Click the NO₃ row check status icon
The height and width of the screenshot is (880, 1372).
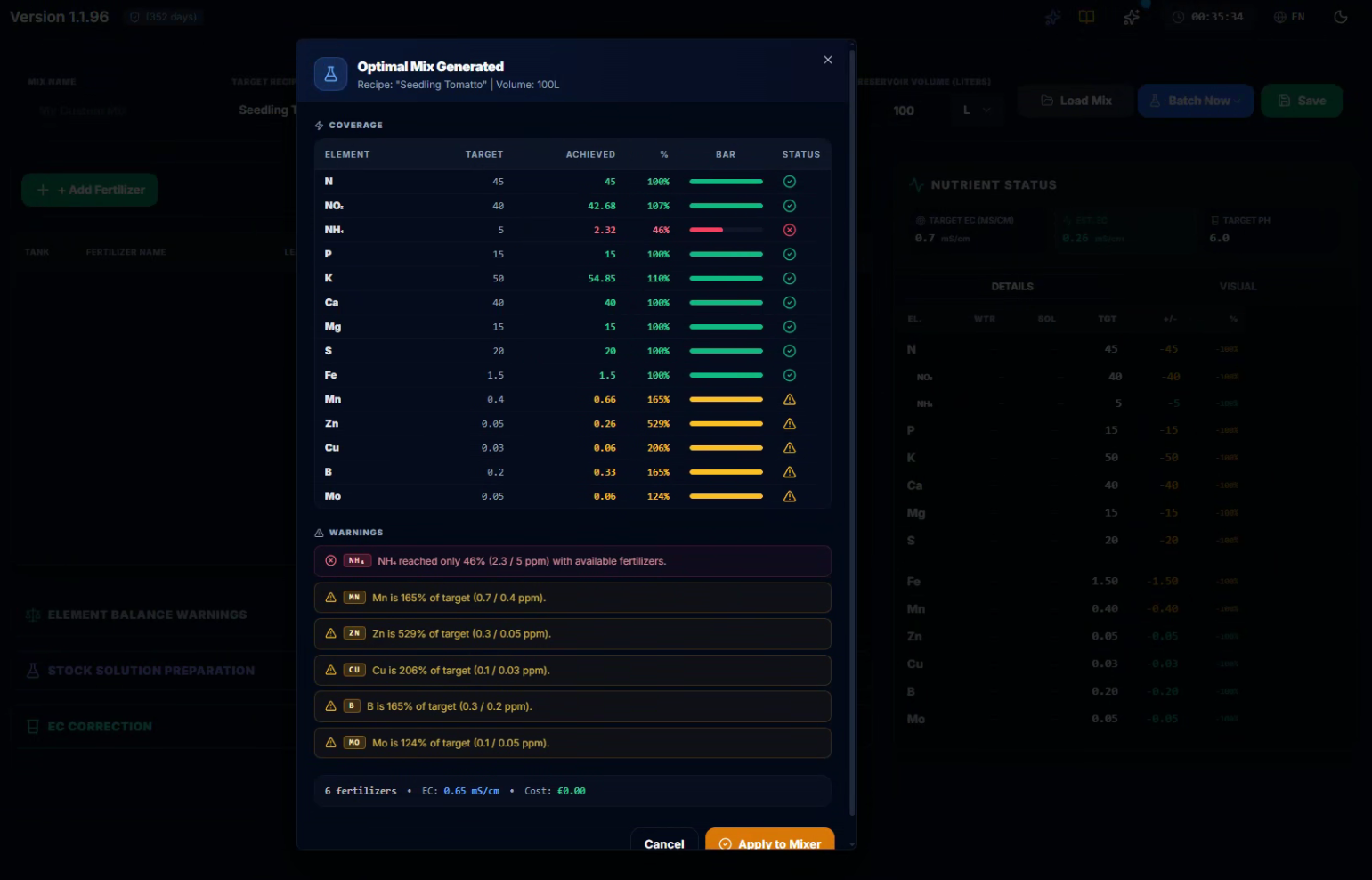pyautogui.click(x=790, y=206)
